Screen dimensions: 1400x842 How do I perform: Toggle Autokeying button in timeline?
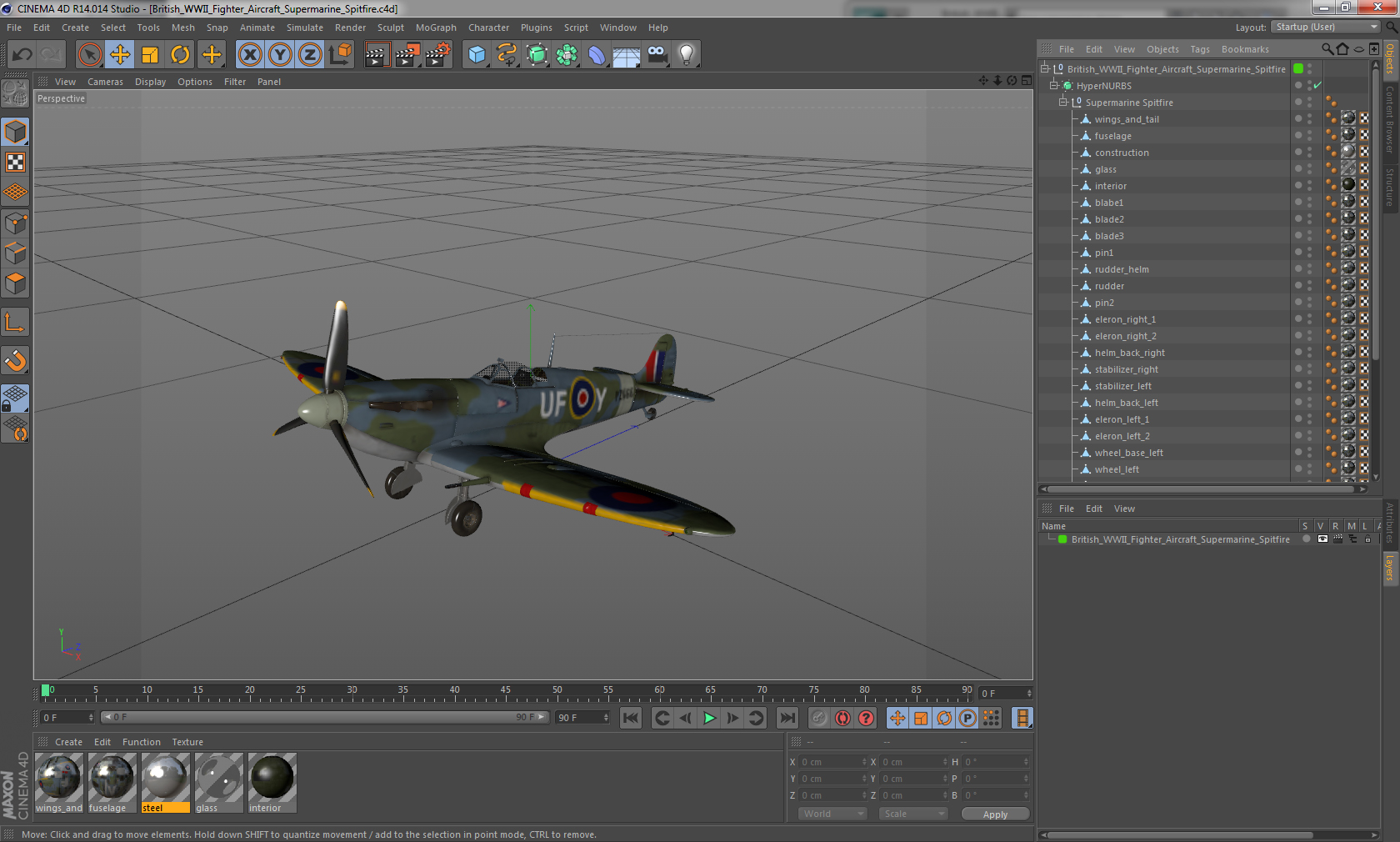tap(843, 718)
